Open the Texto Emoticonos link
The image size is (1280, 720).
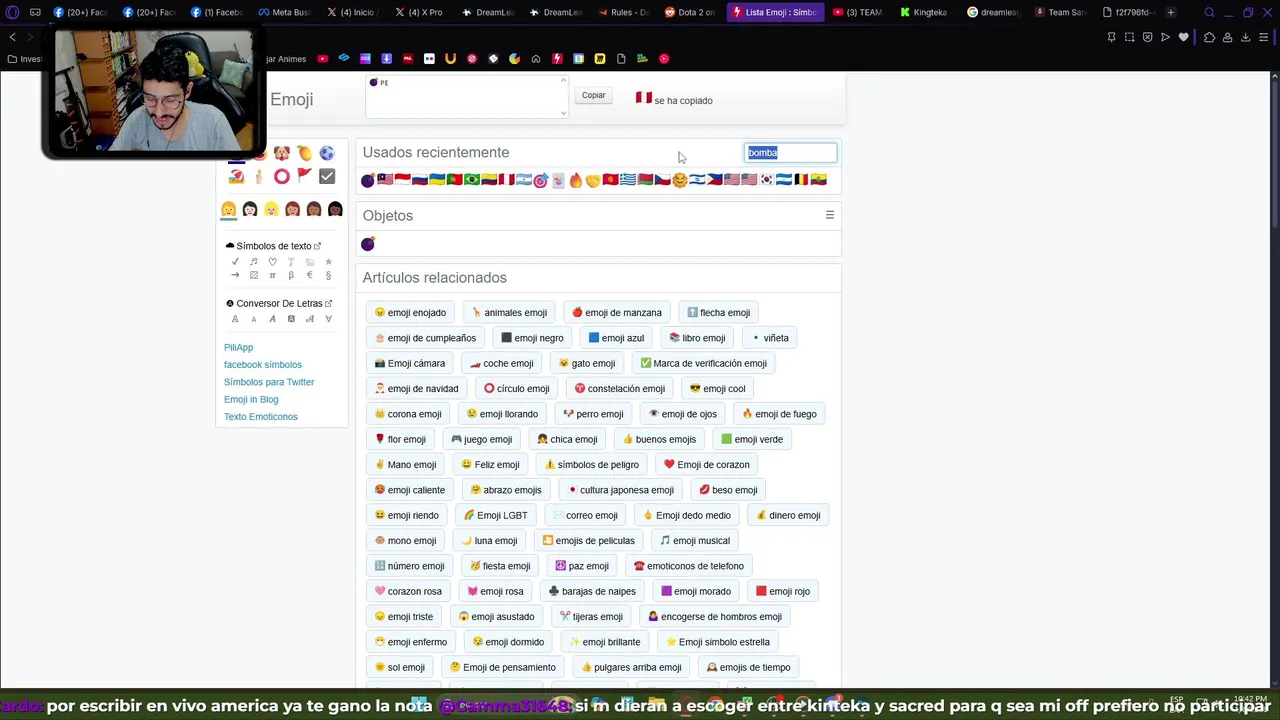coord(261,417)
